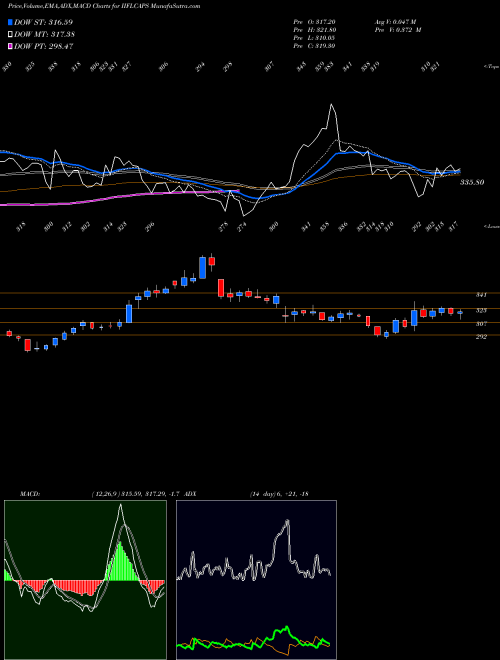The image size is (500, 660).
Task: Click the MACD '(12,26,9)' parameters text
Action: [104, 494]
